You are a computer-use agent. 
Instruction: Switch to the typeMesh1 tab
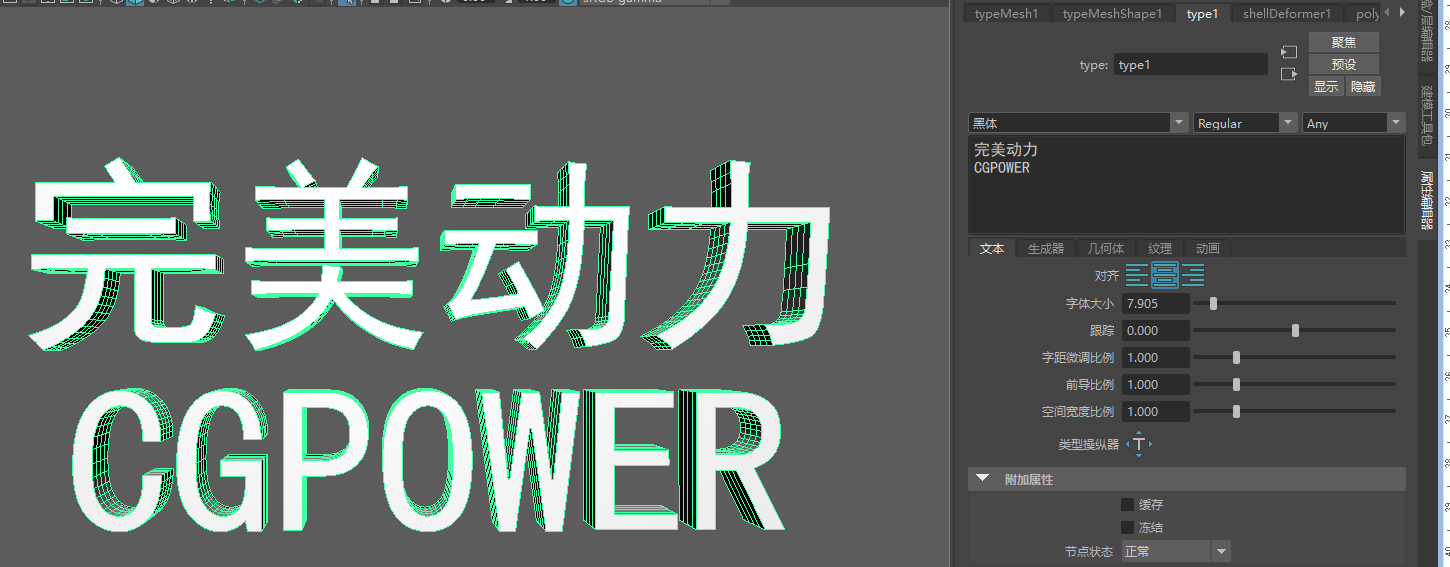pyautogui.click(x=1006, y=13)
